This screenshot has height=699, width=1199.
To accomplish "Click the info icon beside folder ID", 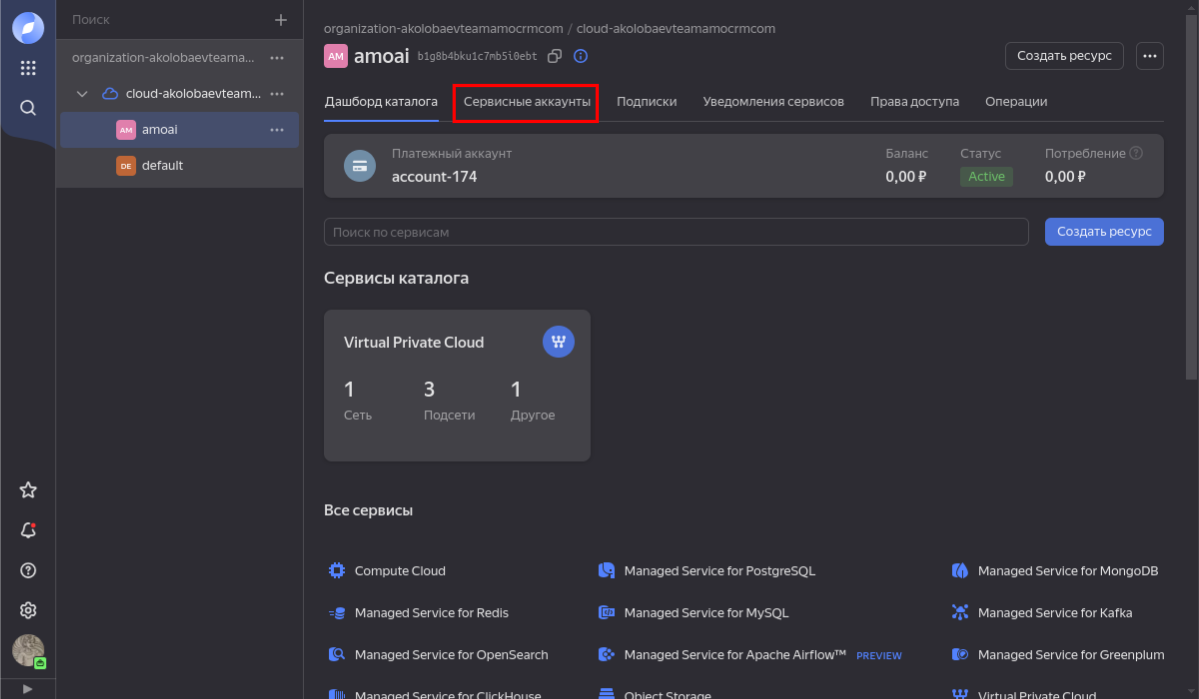I will point(580,56).
